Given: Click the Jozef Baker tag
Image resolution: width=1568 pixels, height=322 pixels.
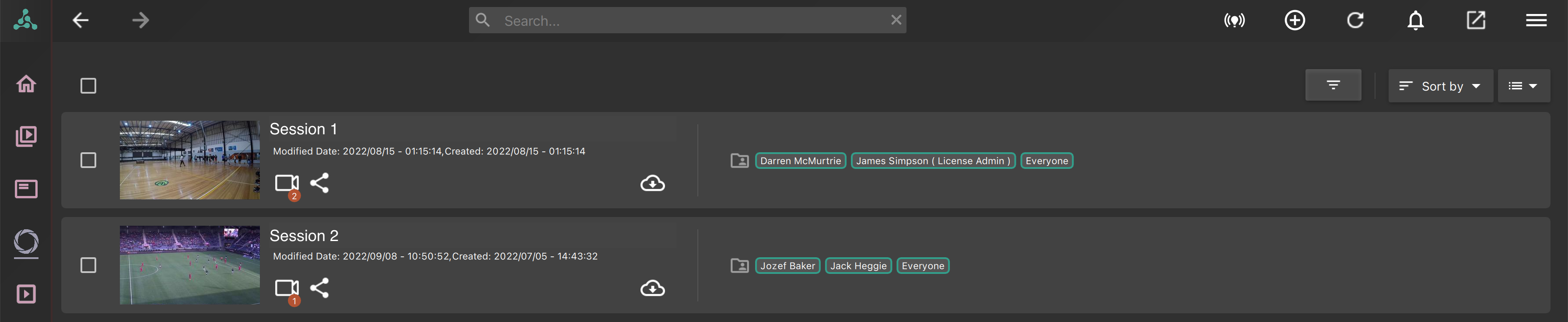Looking at the screenshot, I should pos(787,266).
